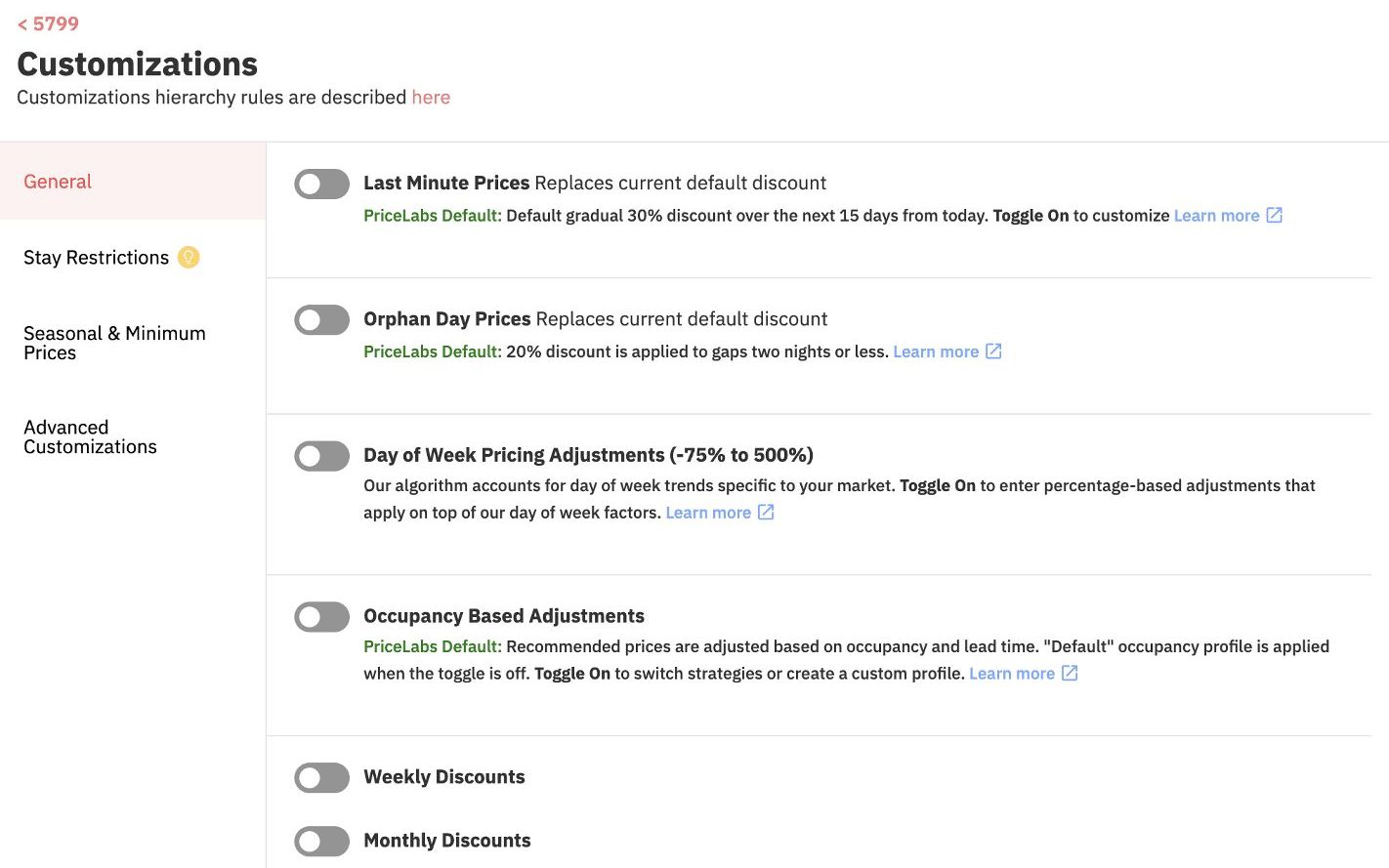Click external-link icon in Orphan Day Prices row
The height and width of the screenshot is (868, 1389).
(993, 351)
